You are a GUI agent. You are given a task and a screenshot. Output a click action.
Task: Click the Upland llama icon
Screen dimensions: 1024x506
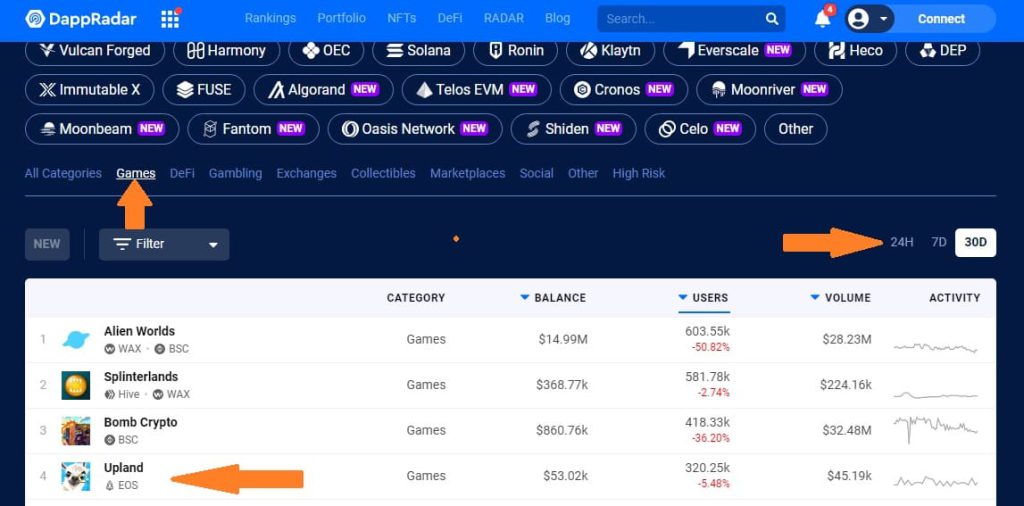click(76, 477)
